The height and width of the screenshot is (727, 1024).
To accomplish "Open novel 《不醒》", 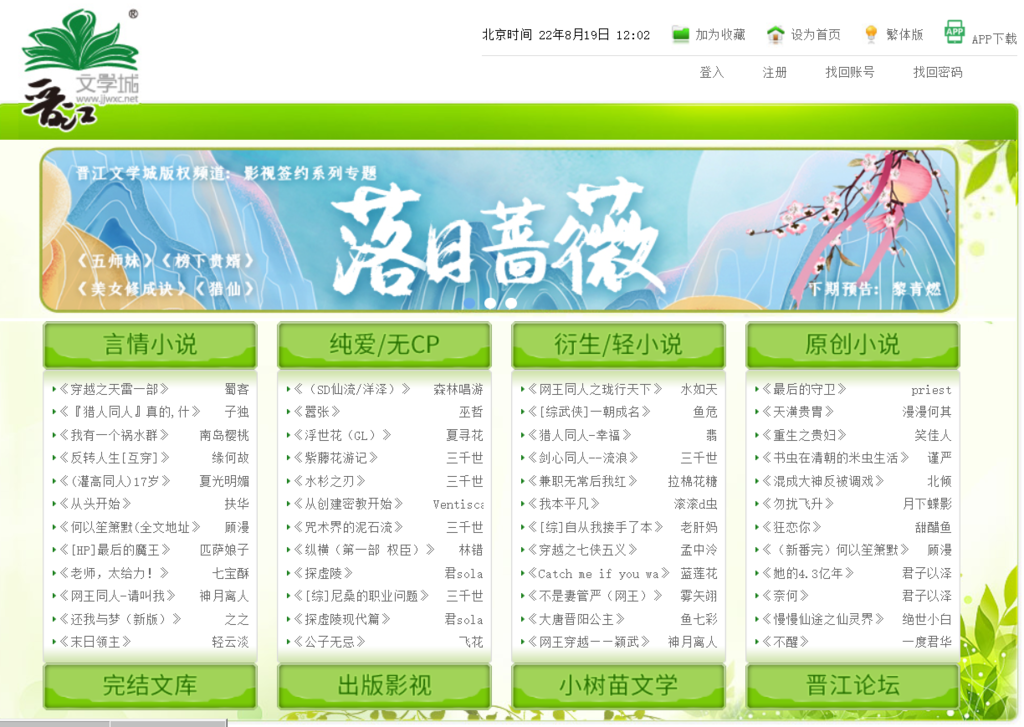I will [x=786, y=642].
